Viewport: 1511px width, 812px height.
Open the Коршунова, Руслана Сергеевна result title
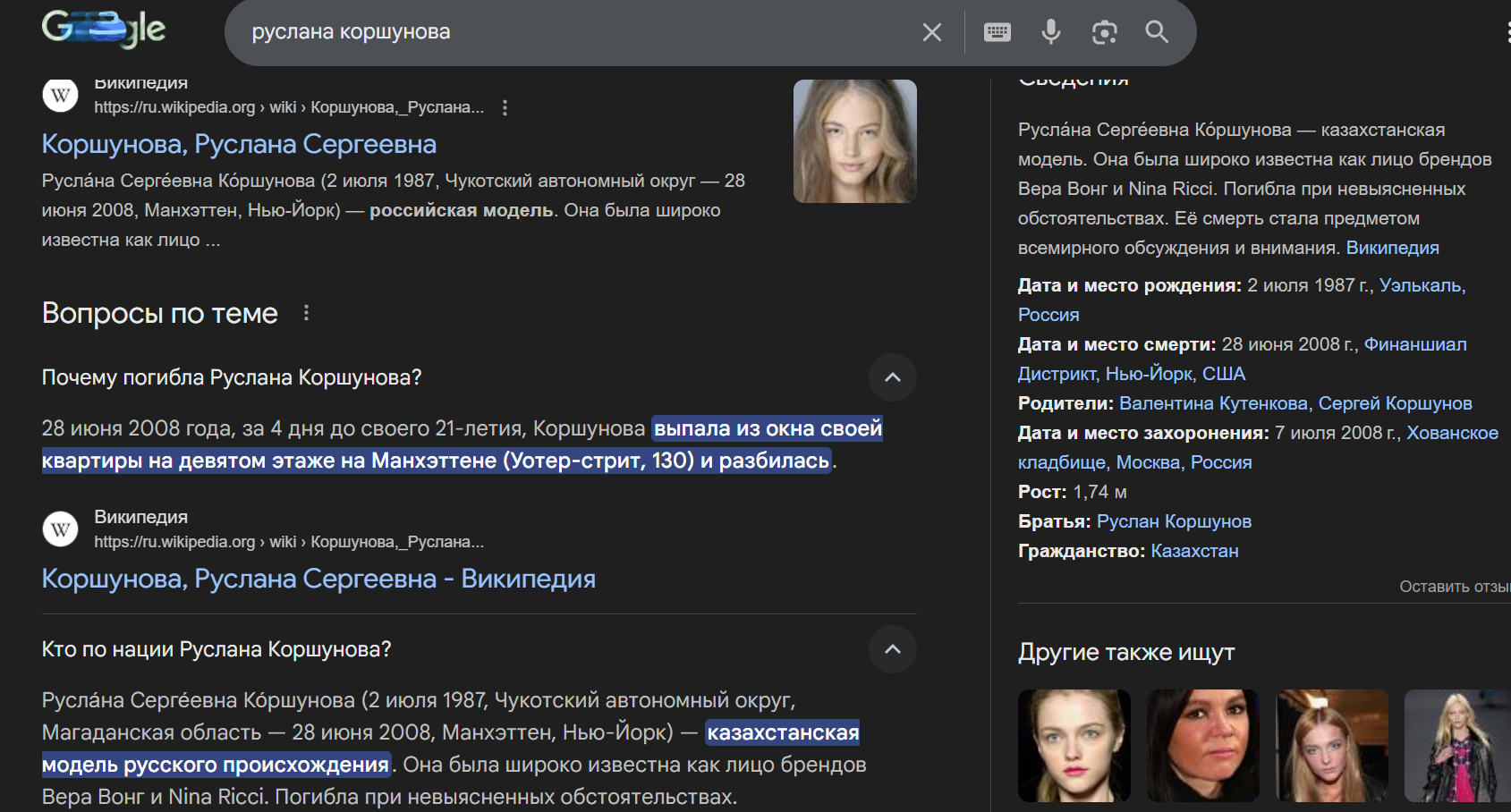tap(239, 144)
